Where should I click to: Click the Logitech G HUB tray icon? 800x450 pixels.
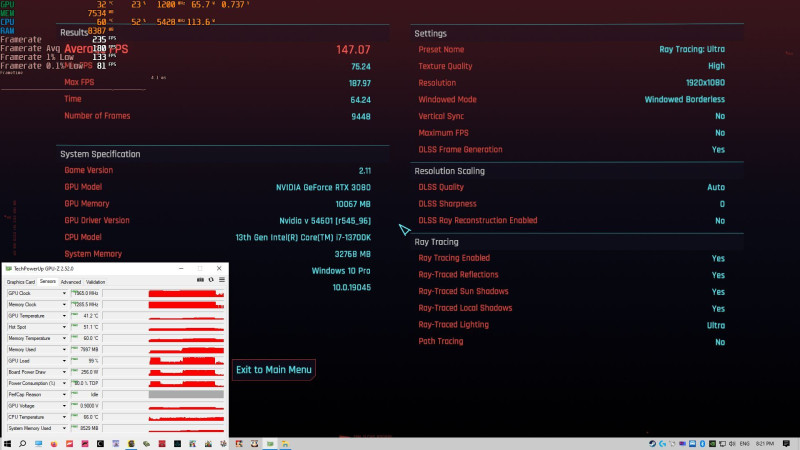pos(662,444)
